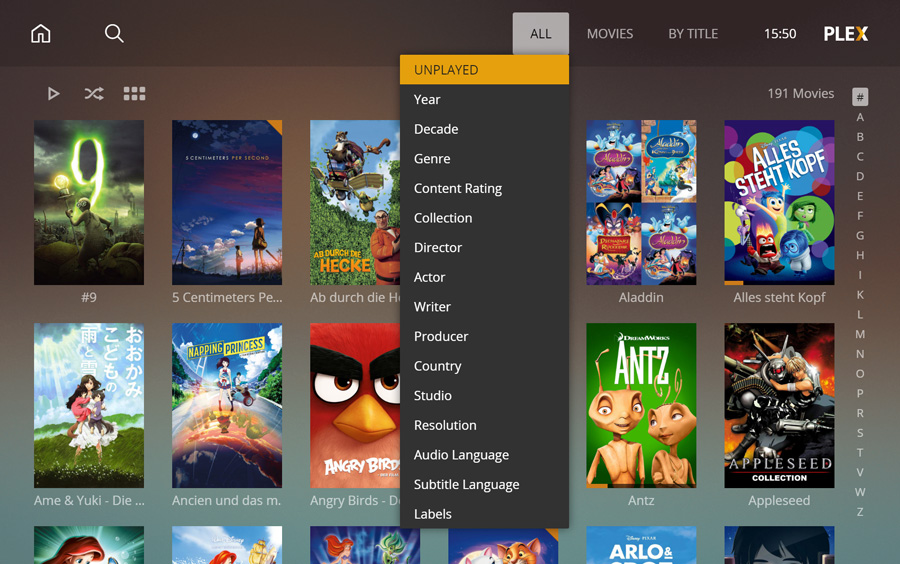Image resolution: width=900 pixels, height=564 pixels.
Task: Click the PLEX logo
Action: tap(845, 34)
